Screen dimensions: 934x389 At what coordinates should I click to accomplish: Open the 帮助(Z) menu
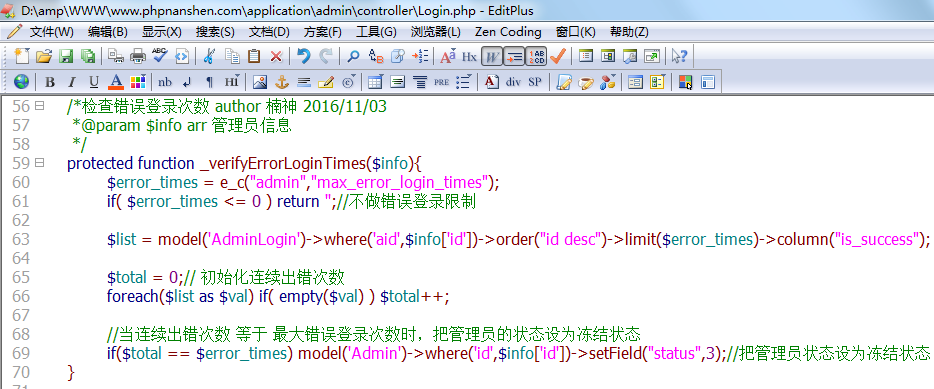[x=629, y=32]
